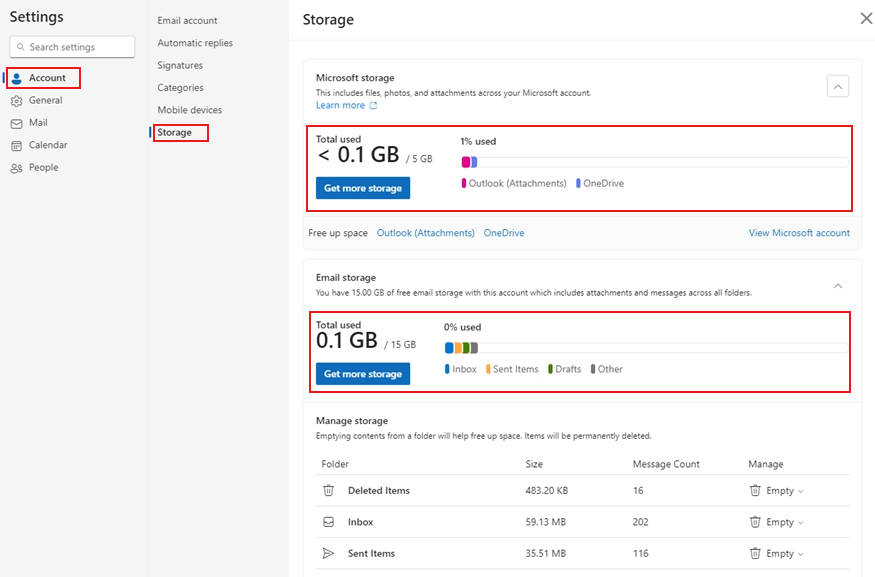Viewport: 875px width, 577px height.
Task: Open the General settings section
Action: (37, 100)
